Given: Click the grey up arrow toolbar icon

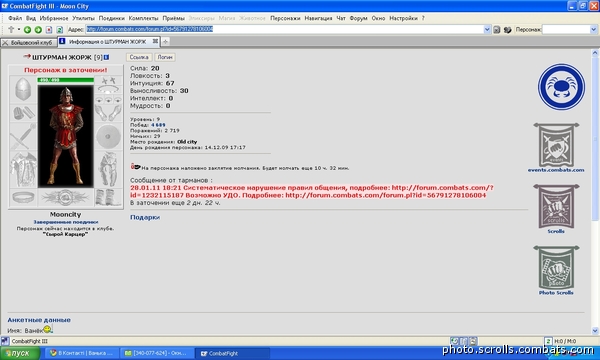Looking at the screenshot, I should 11,29.
